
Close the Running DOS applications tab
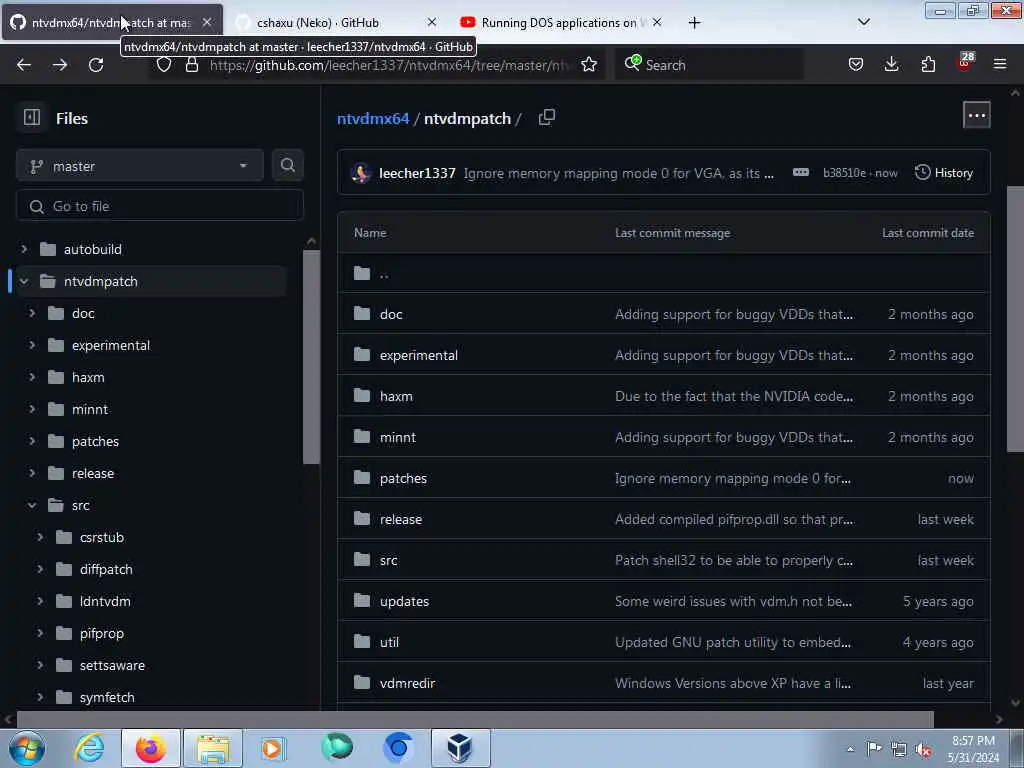pos(657,22)
